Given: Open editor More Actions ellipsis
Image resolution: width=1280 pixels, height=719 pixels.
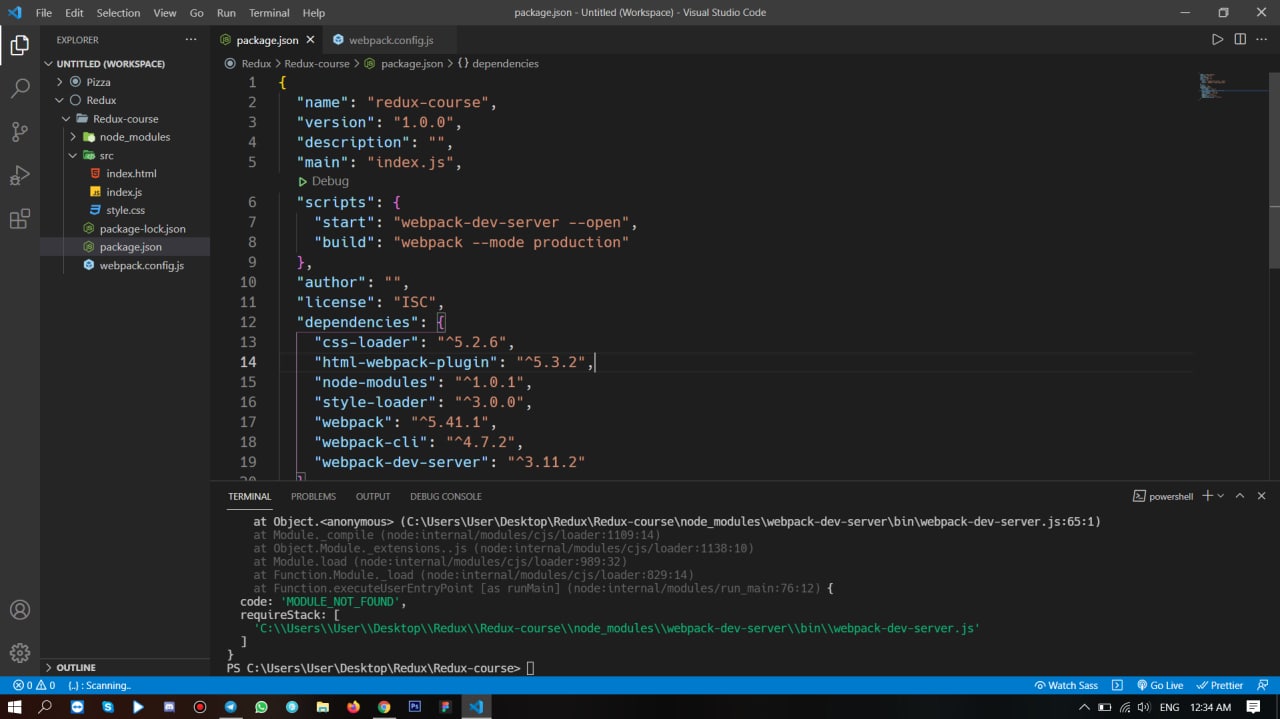Looking at the screenshot, I should click(1262, 40).
